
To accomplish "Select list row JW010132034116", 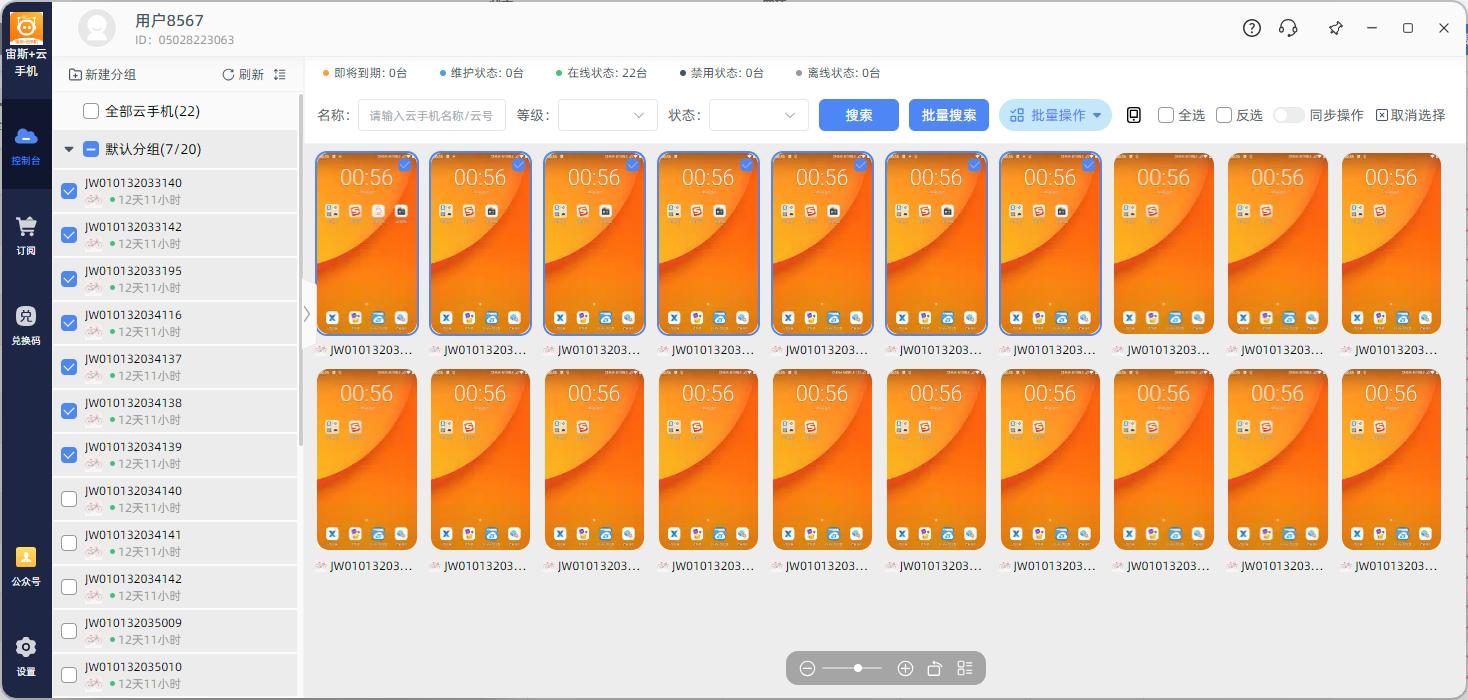I will click(175, 323).
